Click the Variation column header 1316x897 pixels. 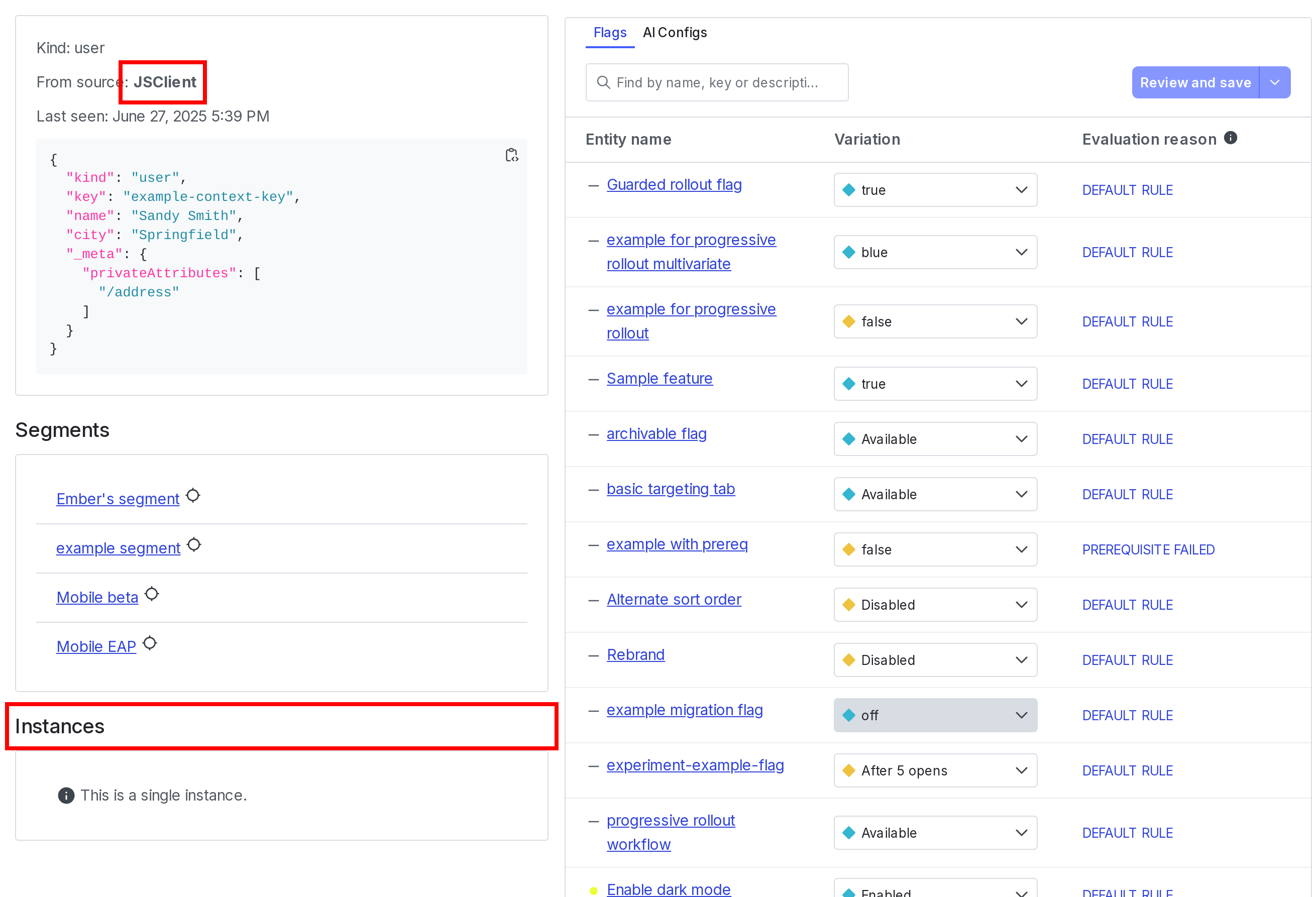click(x=867, y=139)
